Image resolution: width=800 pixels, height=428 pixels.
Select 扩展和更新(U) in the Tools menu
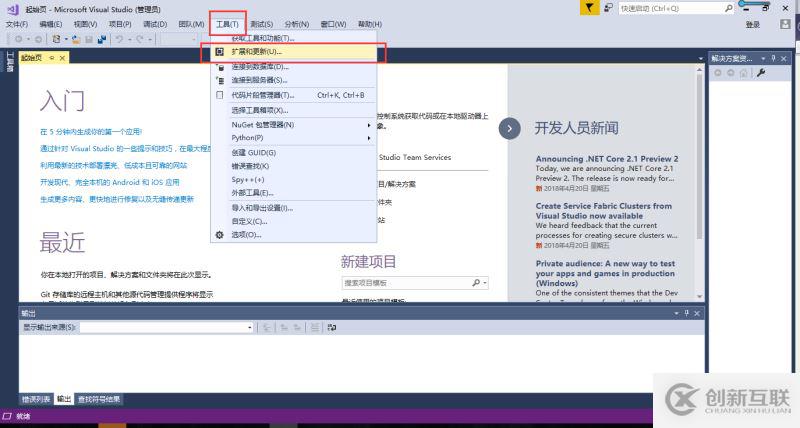point(294,52)
